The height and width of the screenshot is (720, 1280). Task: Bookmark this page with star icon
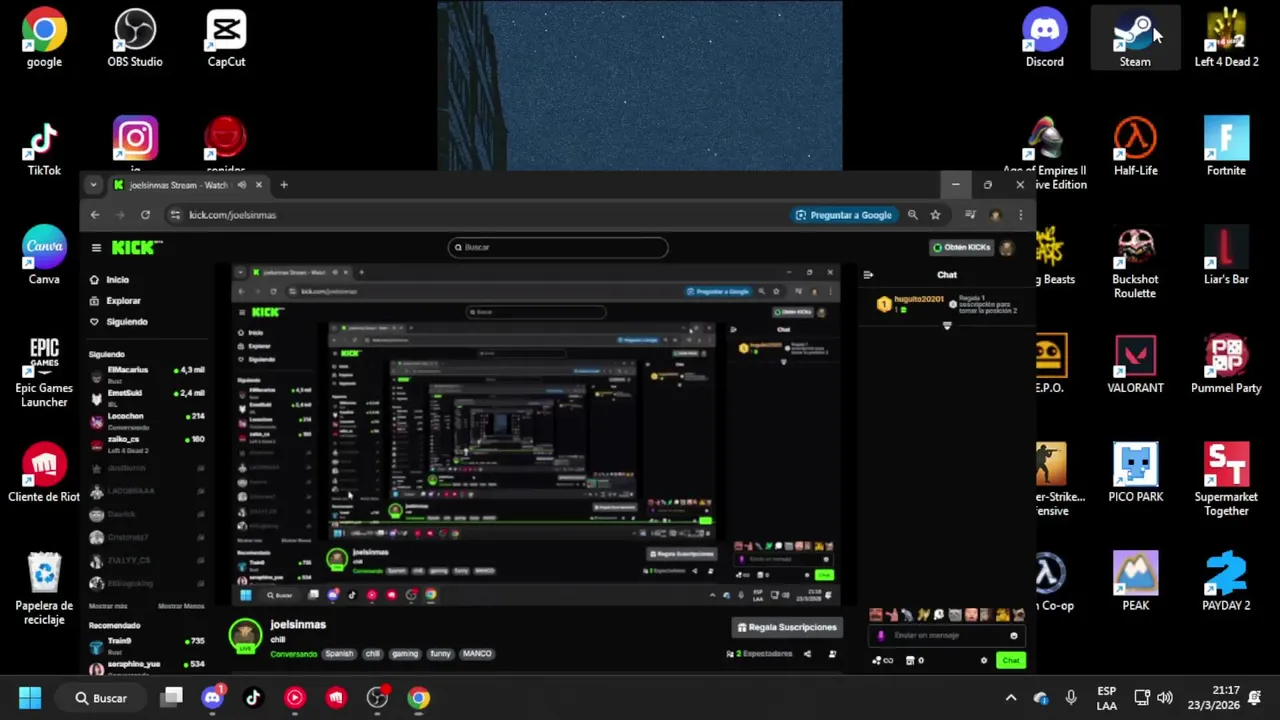935,215
